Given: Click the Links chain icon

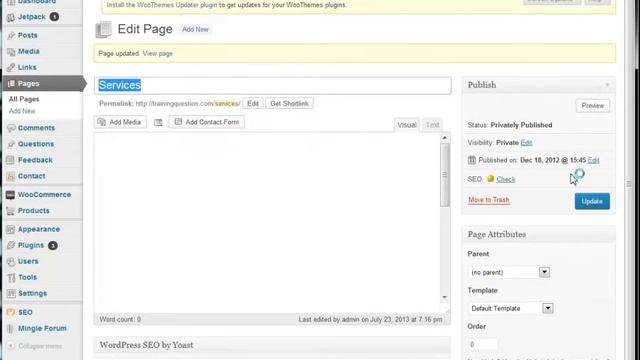Looking at the screenshot, I should tap(11, 67).
